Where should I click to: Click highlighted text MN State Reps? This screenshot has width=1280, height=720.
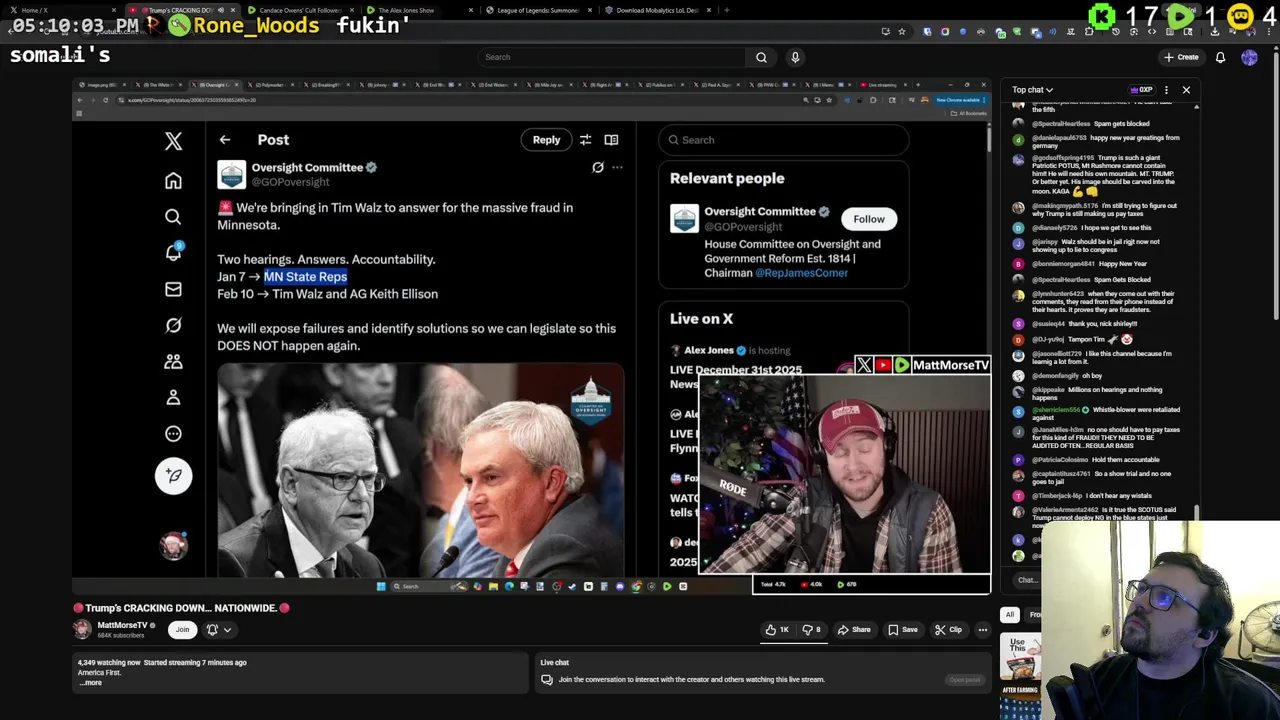(306, 277)
